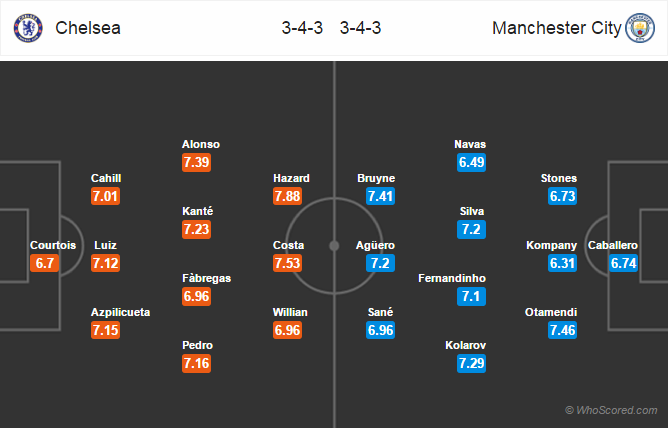Select the Azpilicueta player name
The width and height of the screenshot is (668, 428).
[x=121, y=312]
